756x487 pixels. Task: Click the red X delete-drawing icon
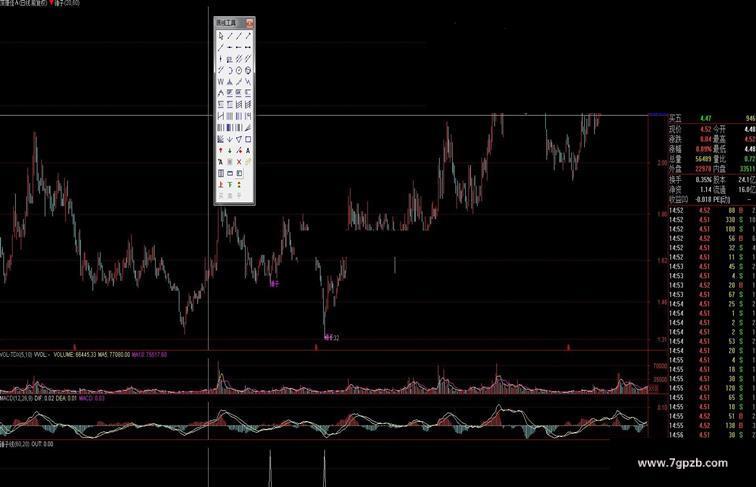(239, 162)
